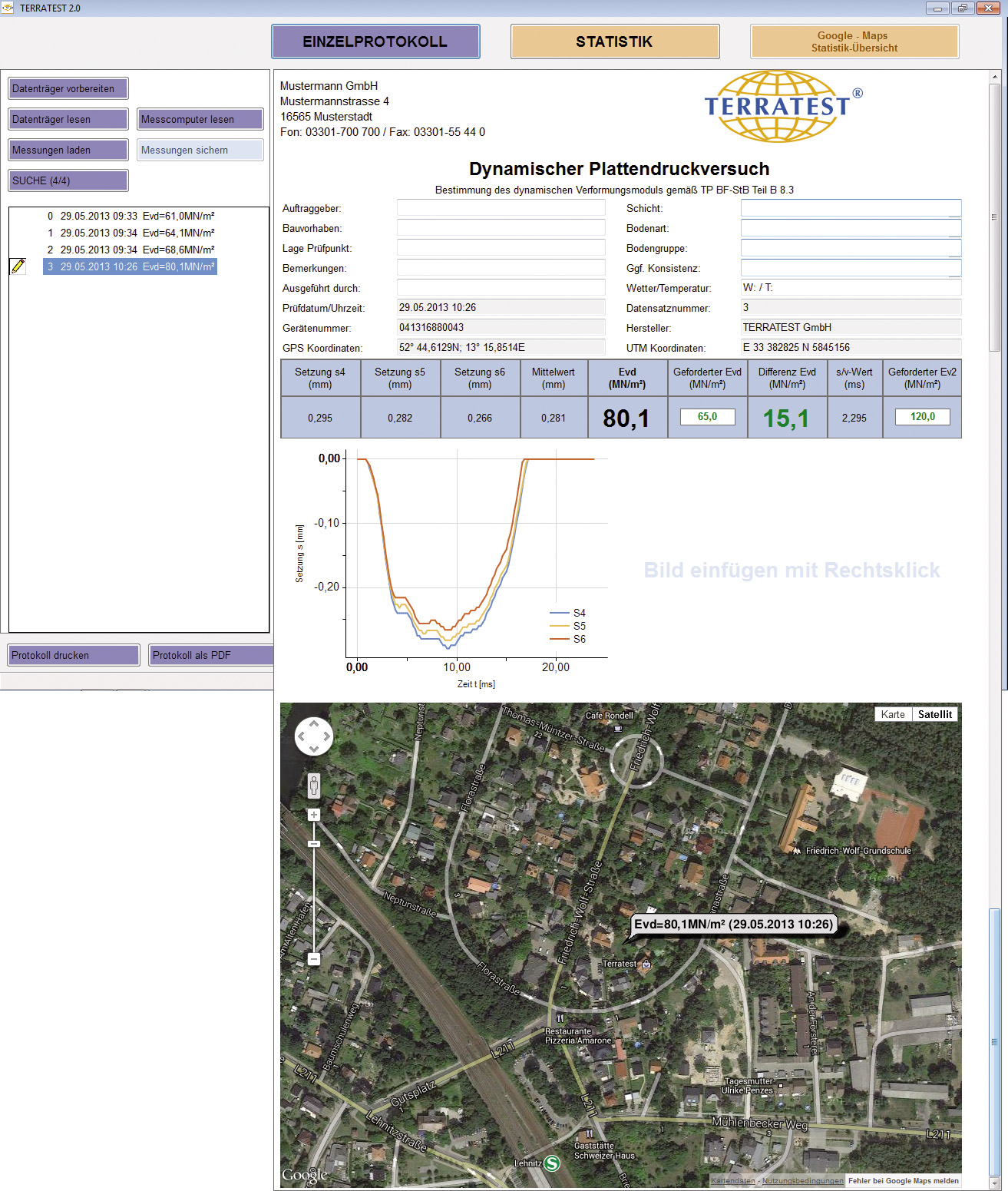Screen dimensions: 1008x1191
Task: Click the Geforderter Ev2 value 120,0 field
Action: coord(923,417)
